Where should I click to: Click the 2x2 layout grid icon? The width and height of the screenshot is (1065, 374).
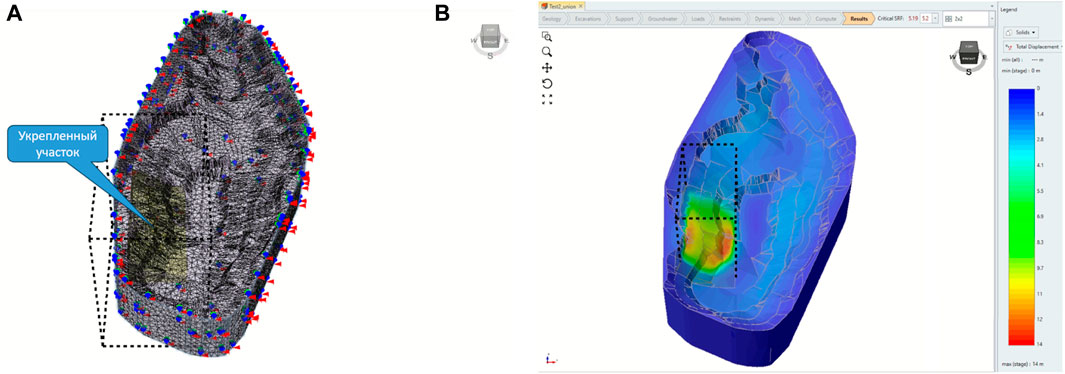948,19
